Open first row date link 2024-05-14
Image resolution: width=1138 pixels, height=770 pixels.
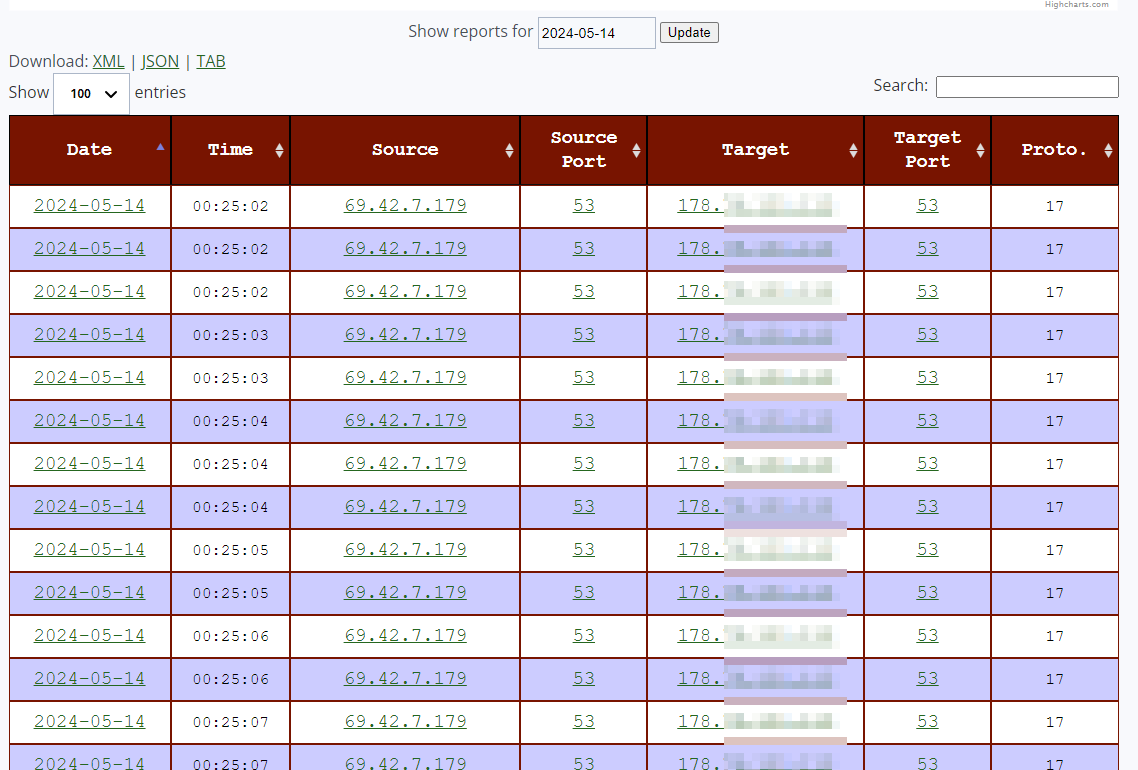89,206
